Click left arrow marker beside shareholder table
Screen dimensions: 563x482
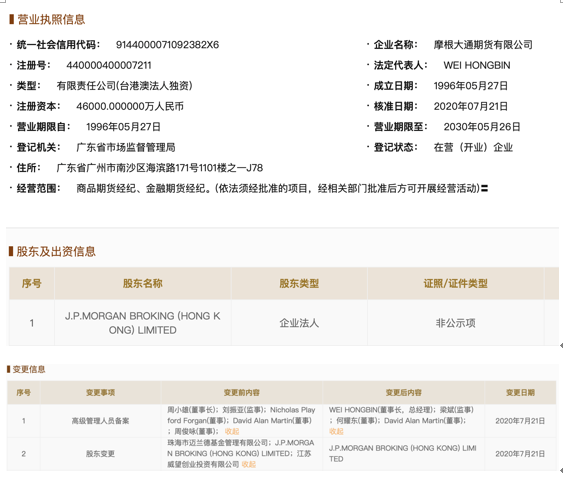pyautogui.click(x=561, y=346)
